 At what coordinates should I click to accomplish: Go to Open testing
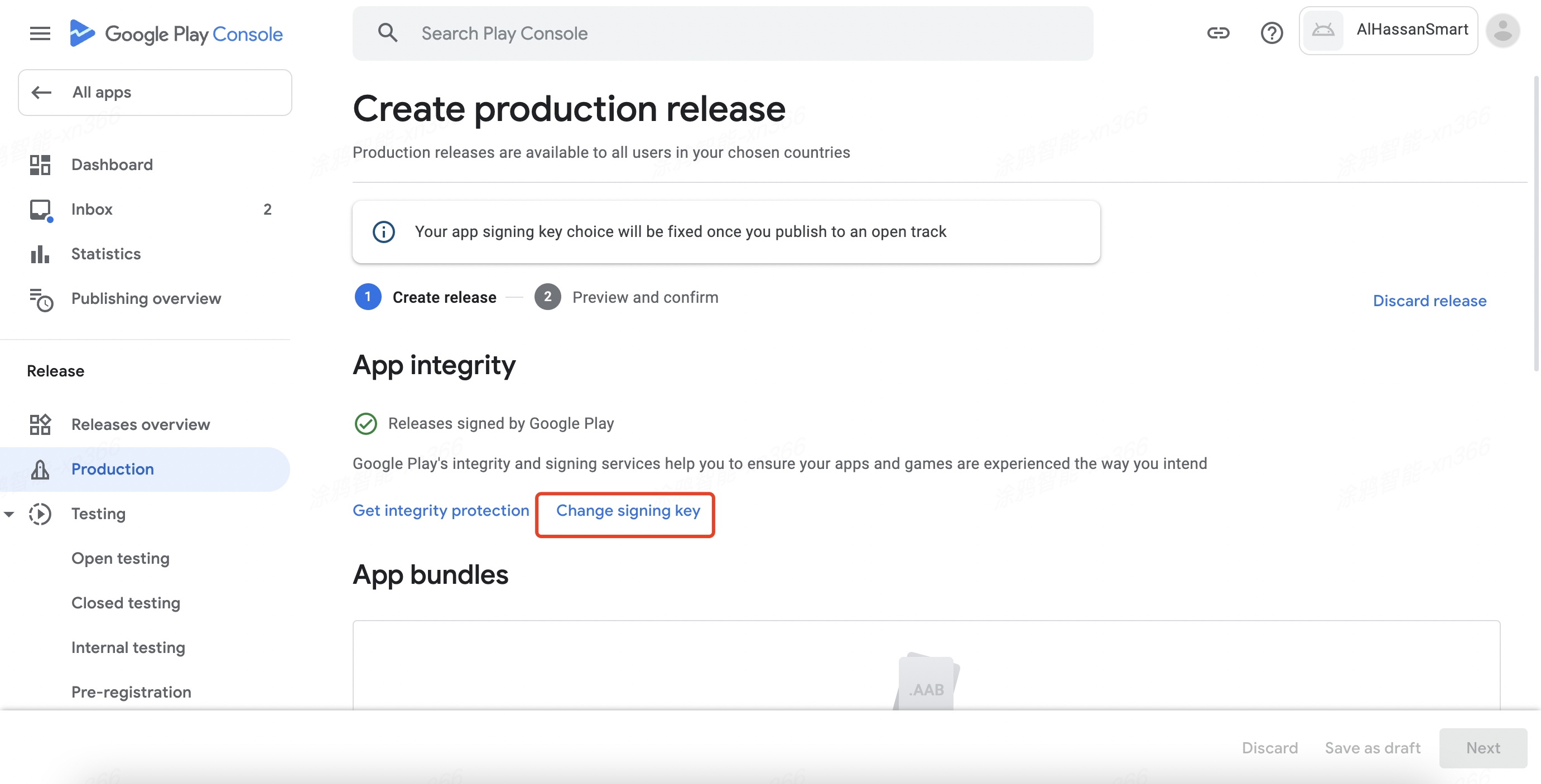pos(121,559)
